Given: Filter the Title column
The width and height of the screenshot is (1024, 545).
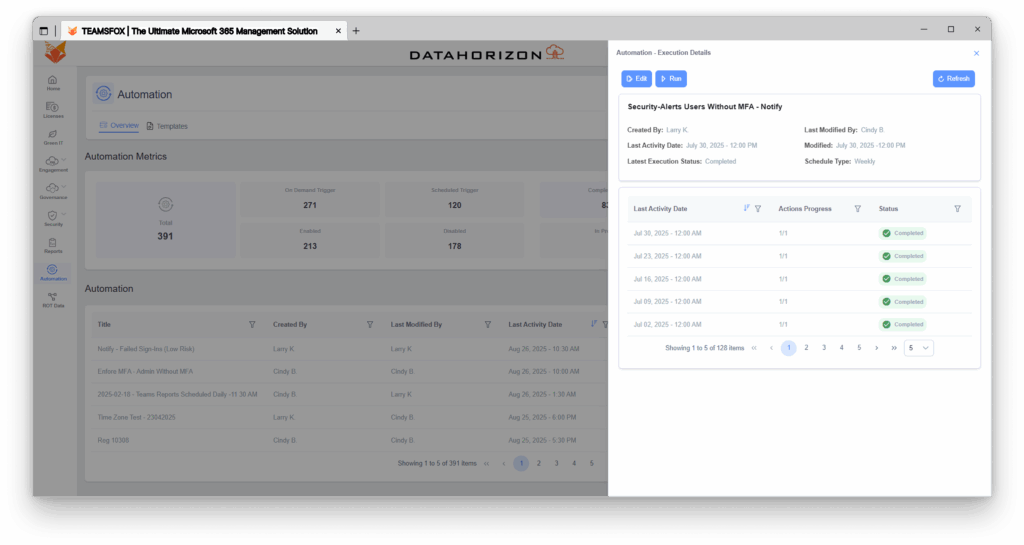Looking at the screenshot, I should click(252, 324).
